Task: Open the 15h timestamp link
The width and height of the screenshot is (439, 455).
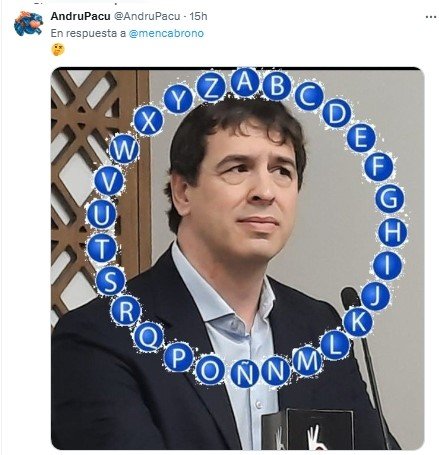Action: point(198,16)
